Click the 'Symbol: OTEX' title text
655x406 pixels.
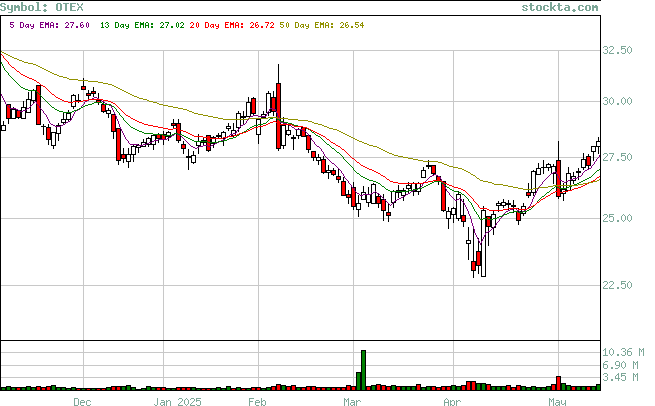(x=42, y=7)
